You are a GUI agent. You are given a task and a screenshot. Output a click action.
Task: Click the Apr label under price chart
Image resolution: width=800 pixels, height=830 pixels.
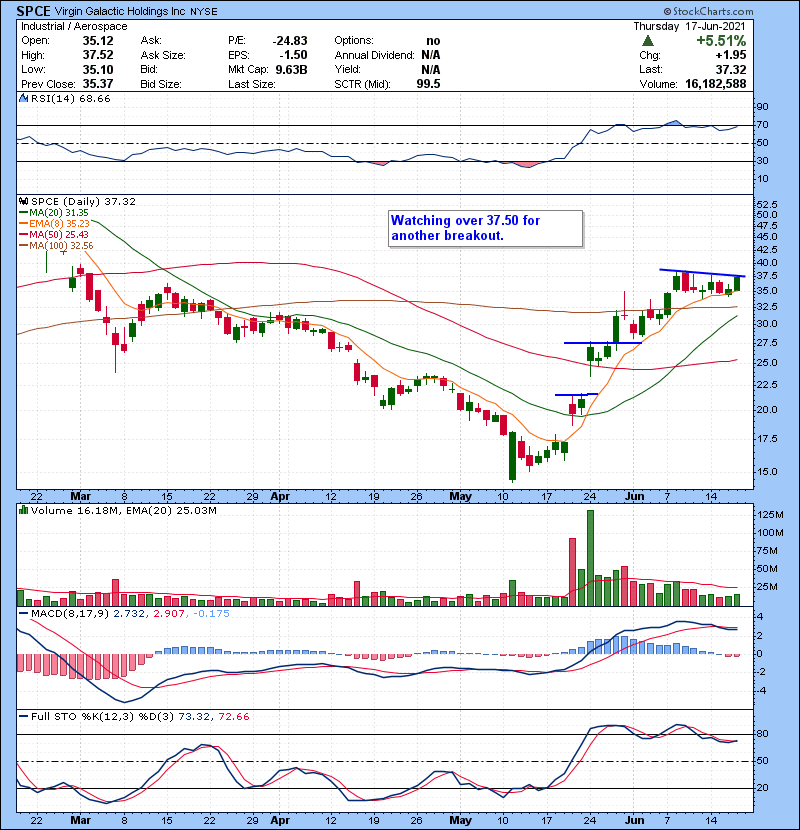pos(280,497)
